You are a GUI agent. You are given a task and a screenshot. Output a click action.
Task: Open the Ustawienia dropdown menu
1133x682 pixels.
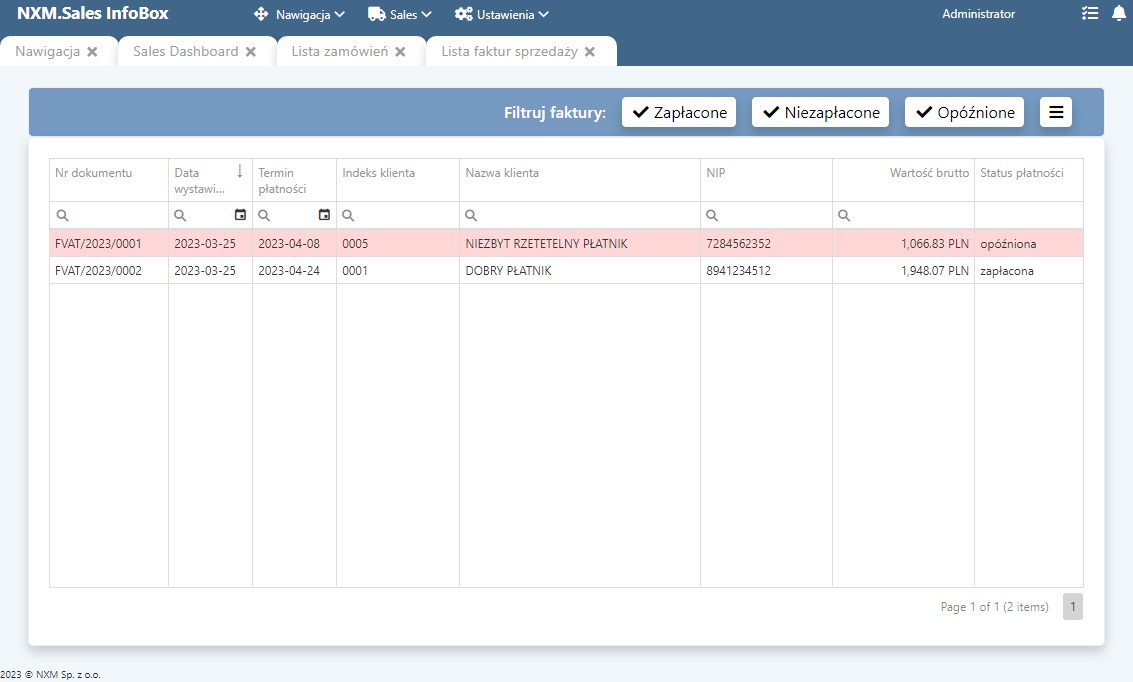point(502,15)
